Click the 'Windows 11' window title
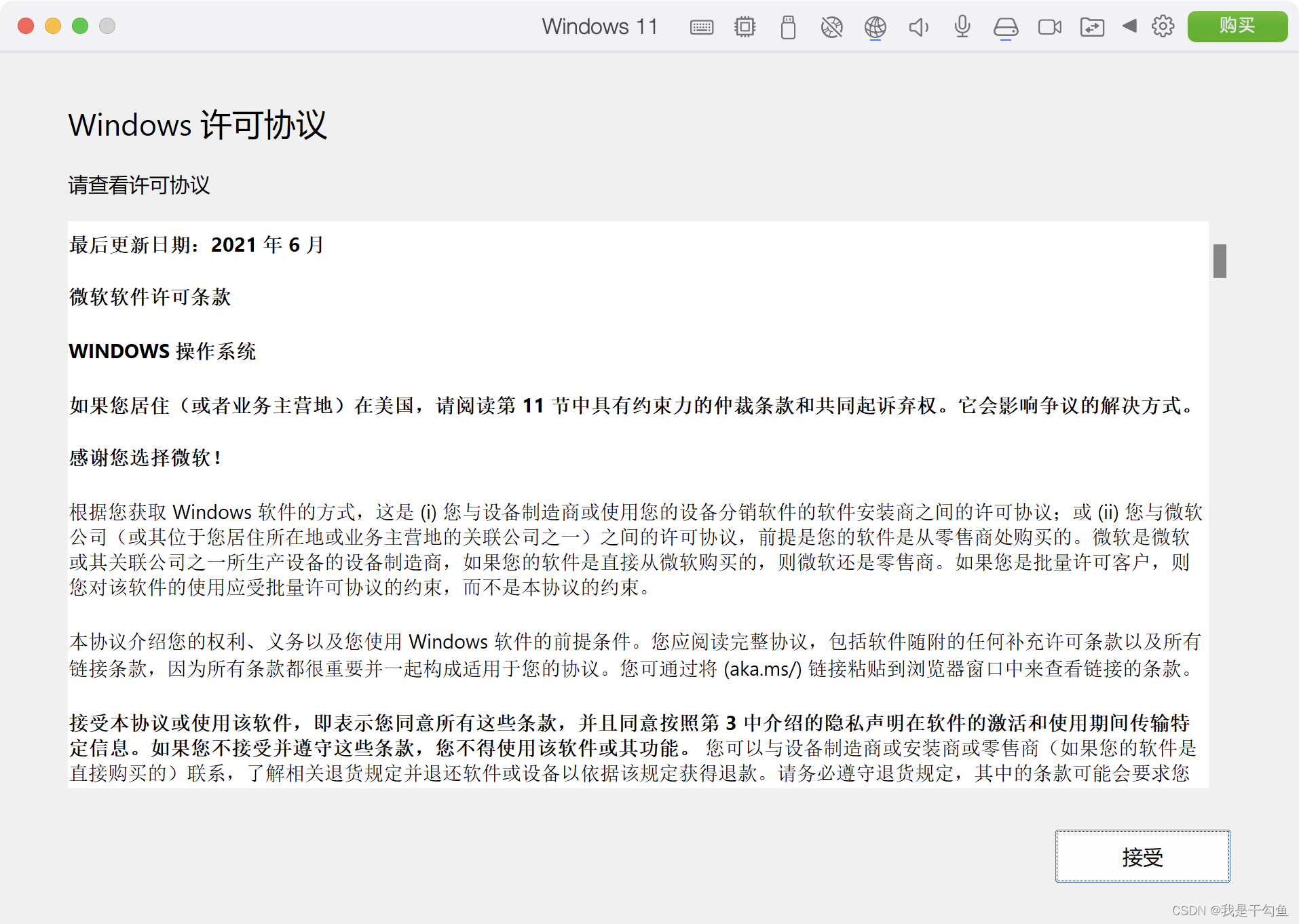 [x=600, y=26]
